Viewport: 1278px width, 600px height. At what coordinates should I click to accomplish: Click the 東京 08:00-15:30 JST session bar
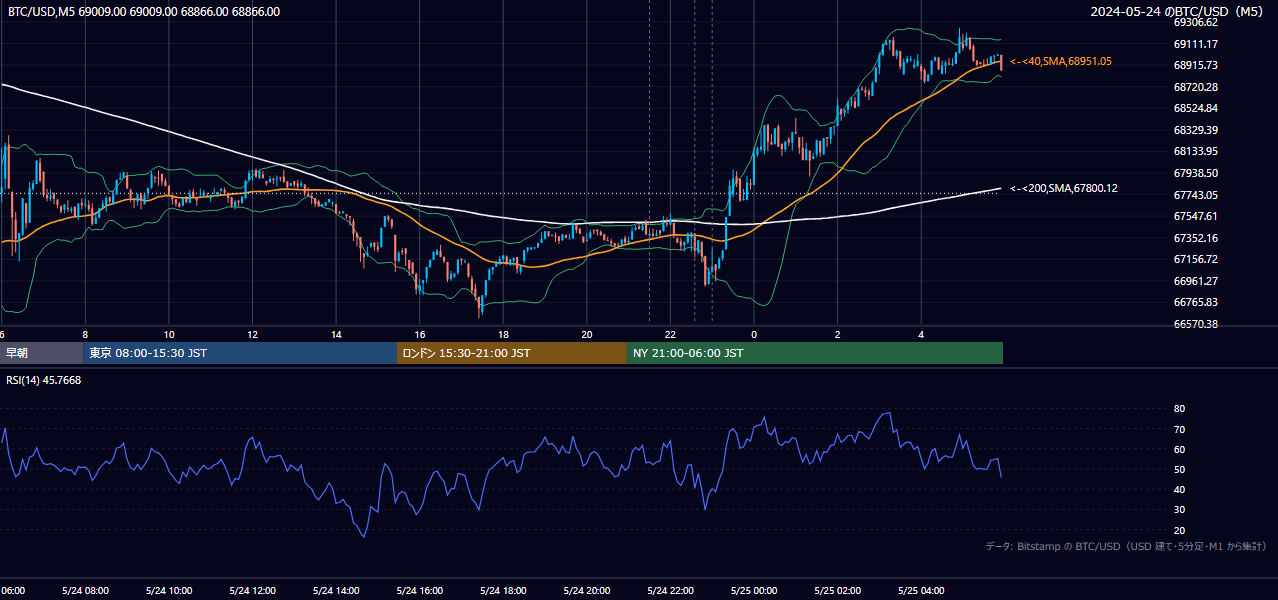click(240, 353)
